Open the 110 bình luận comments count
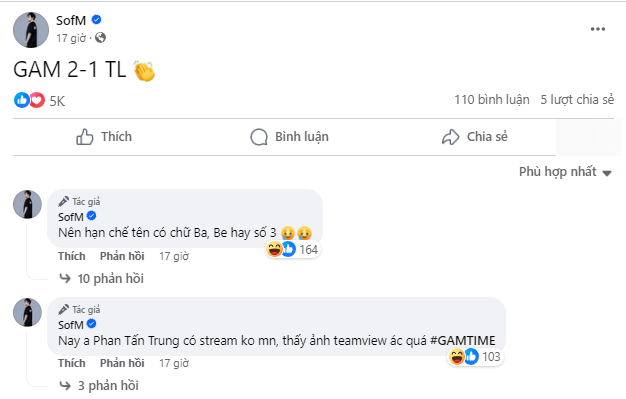Screen dimensions: 626x399 (x=492, y=99)
